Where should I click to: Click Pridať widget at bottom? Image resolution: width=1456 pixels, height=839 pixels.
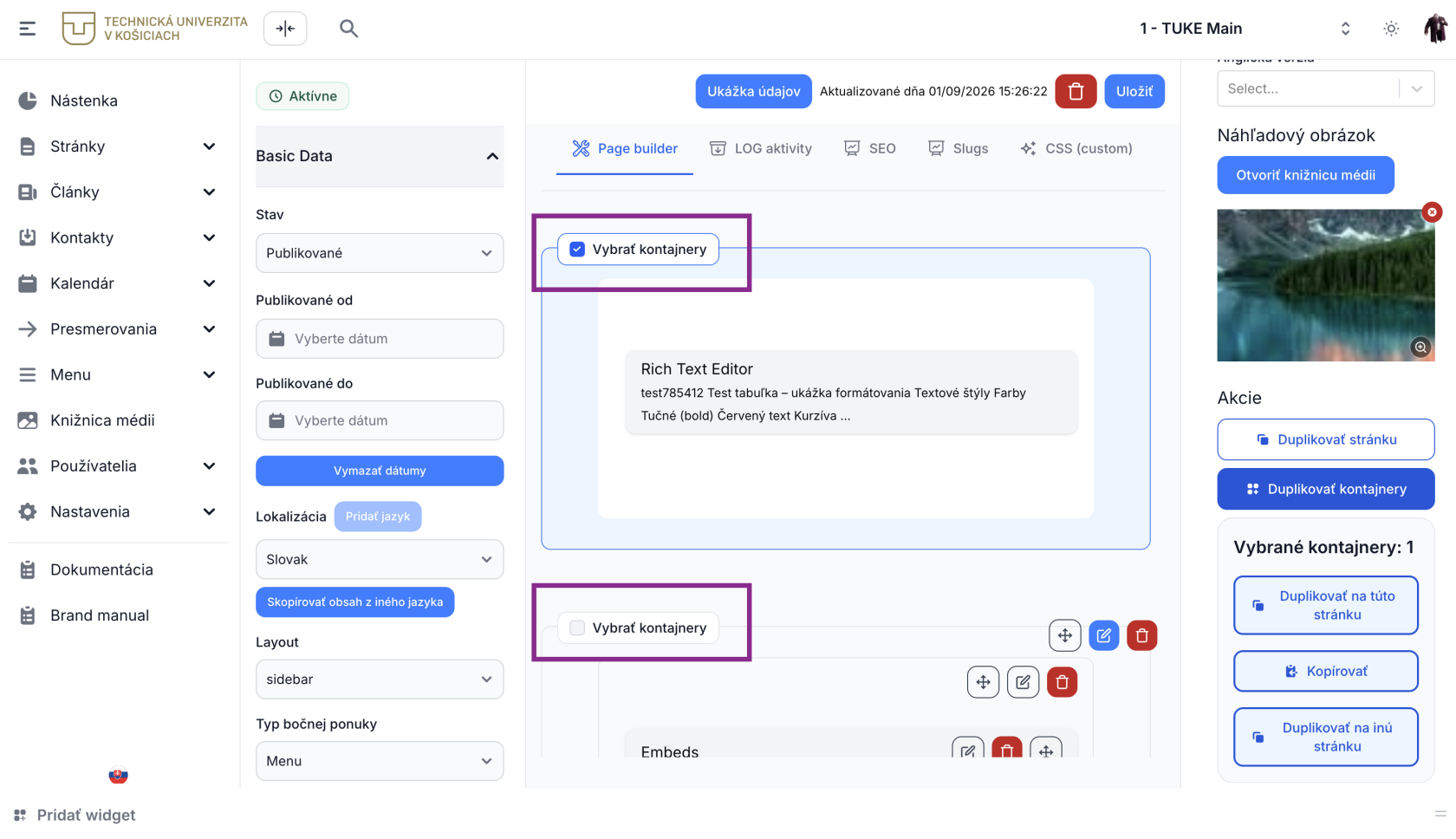point(75,815)
